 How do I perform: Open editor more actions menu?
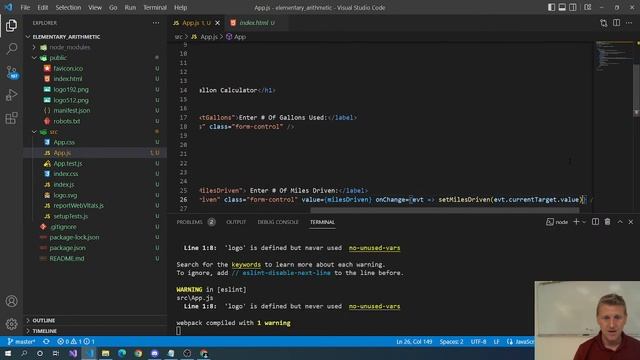pyautogui.click(x=629, y=23)
